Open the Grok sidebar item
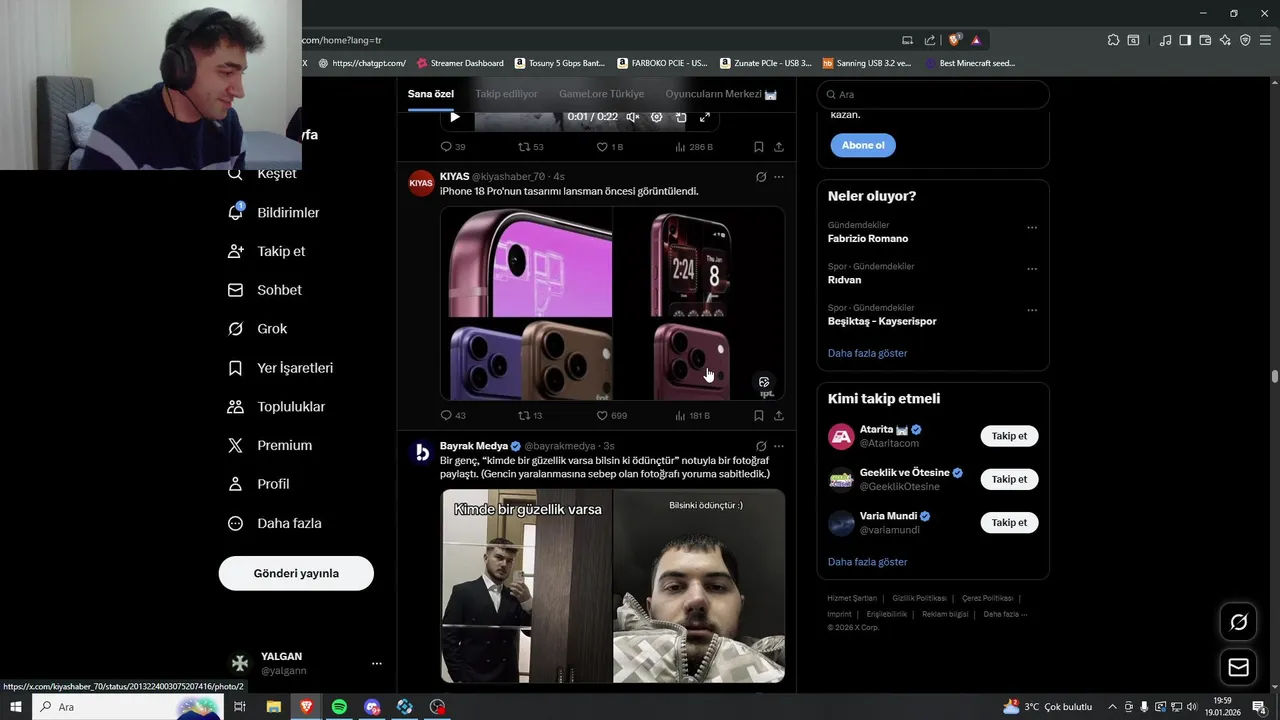The image size is (1280, 720). [257, 329]
